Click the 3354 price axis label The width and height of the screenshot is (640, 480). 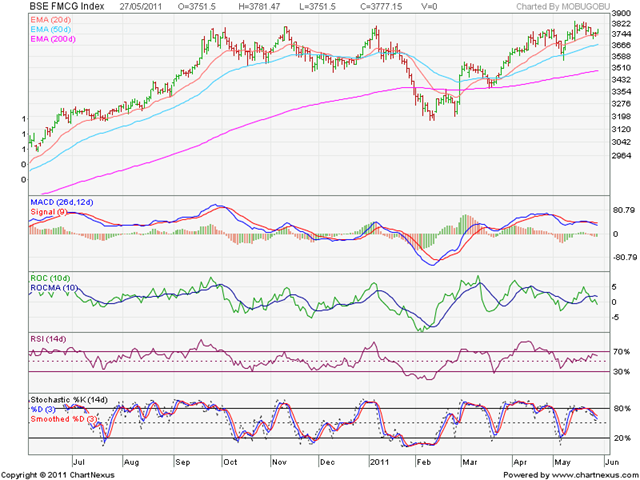[622, 91]
